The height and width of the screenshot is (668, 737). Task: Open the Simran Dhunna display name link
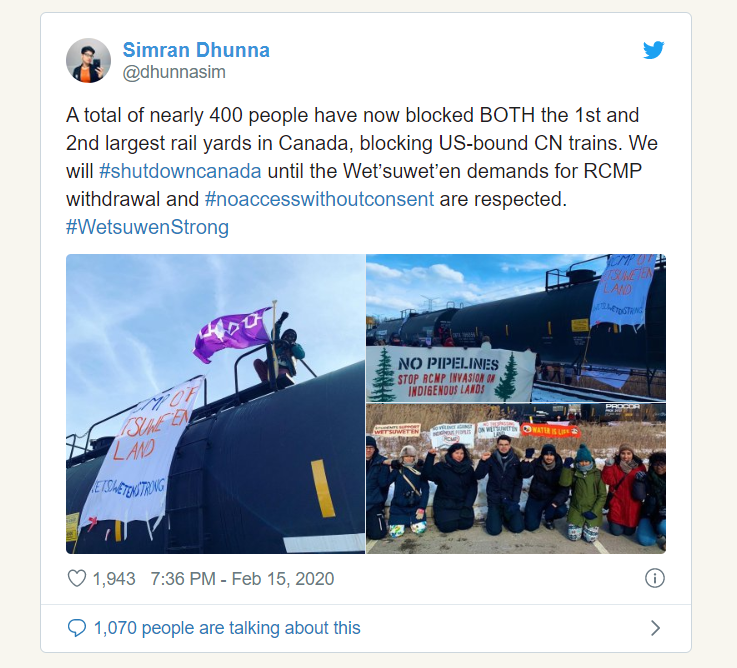196,50
